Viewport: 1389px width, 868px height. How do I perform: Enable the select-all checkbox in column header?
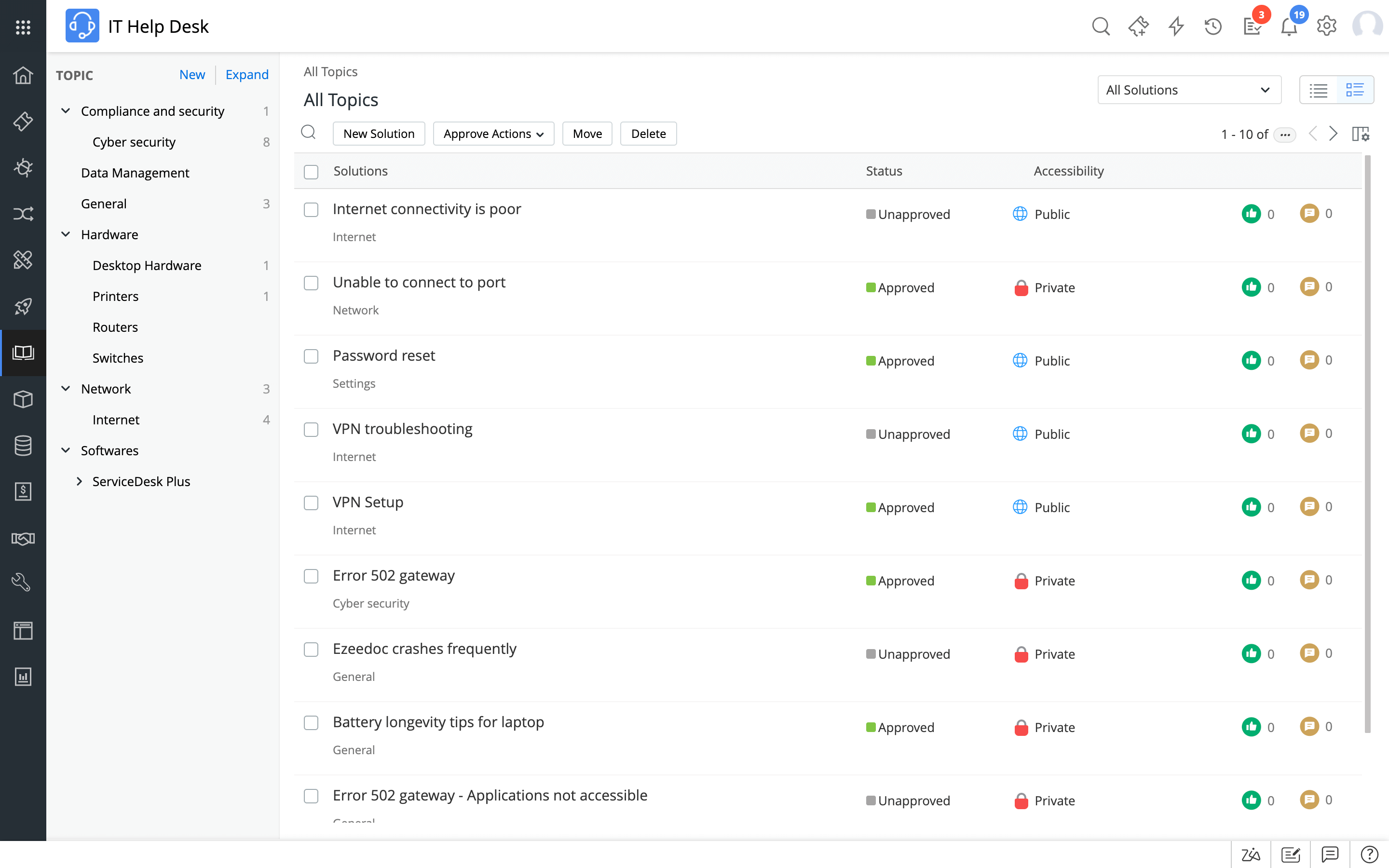click(311, 171)
